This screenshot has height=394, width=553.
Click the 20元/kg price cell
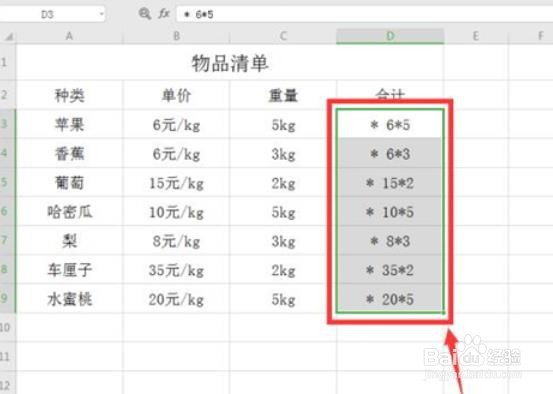point(176,299)
